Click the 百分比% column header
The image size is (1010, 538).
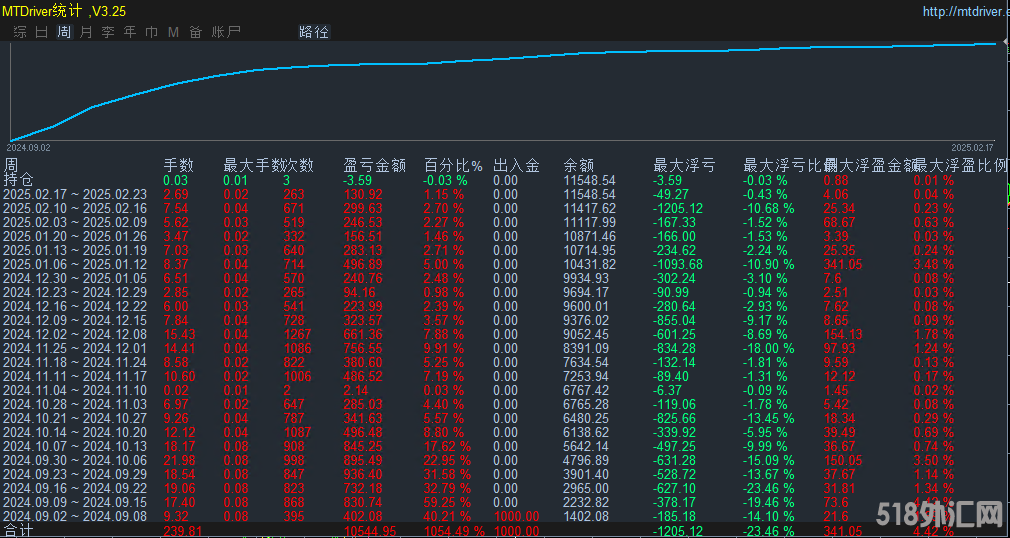click(452, 166)
